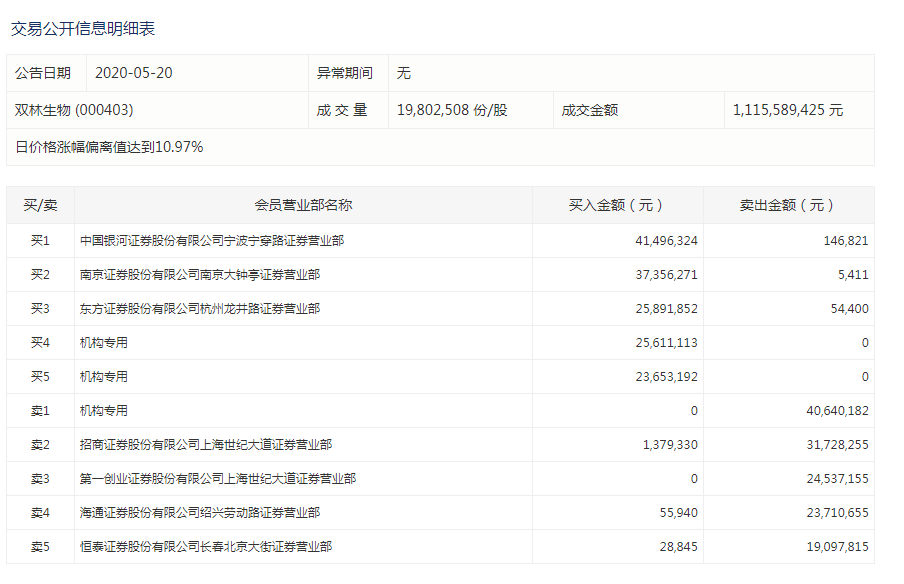Select the 成交金额 label

(590, 110)
